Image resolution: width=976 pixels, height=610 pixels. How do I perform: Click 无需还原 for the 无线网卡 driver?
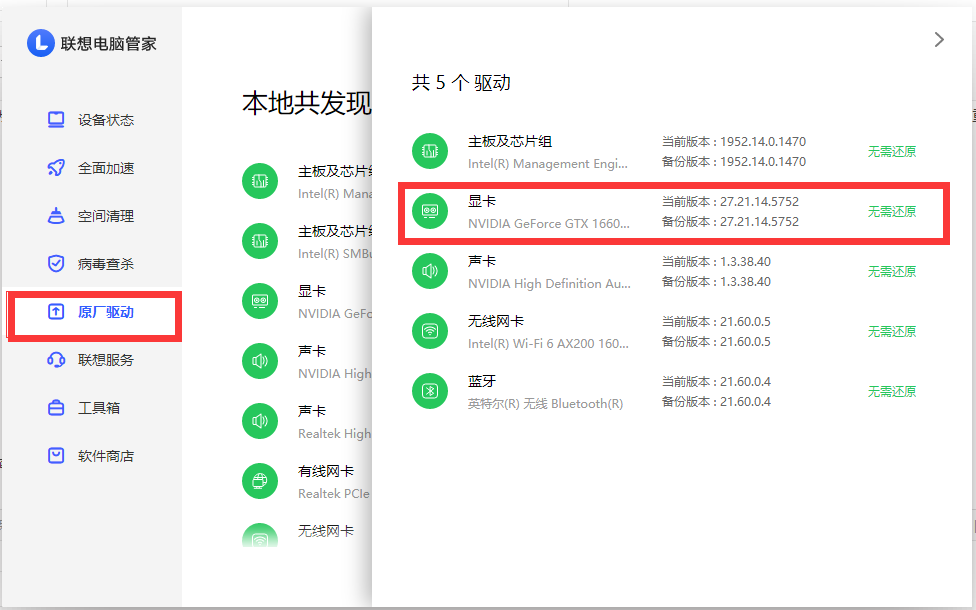892,332
